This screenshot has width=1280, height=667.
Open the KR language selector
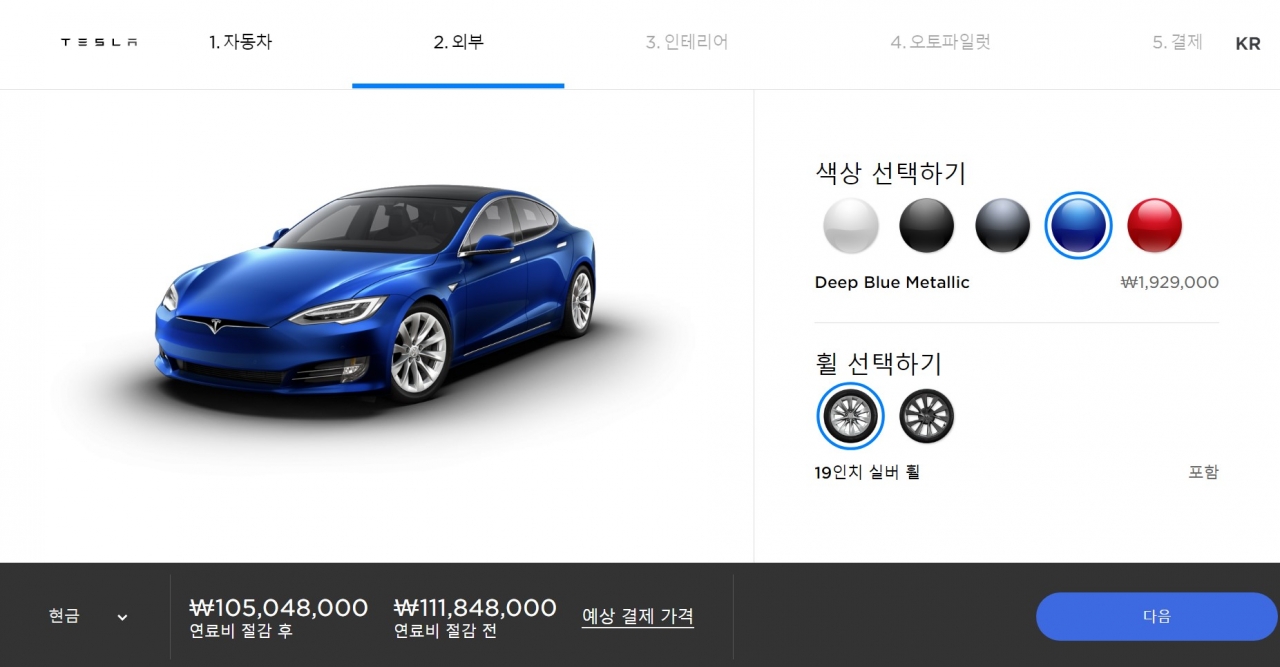pyautogui.click(x=1248, y=44)
